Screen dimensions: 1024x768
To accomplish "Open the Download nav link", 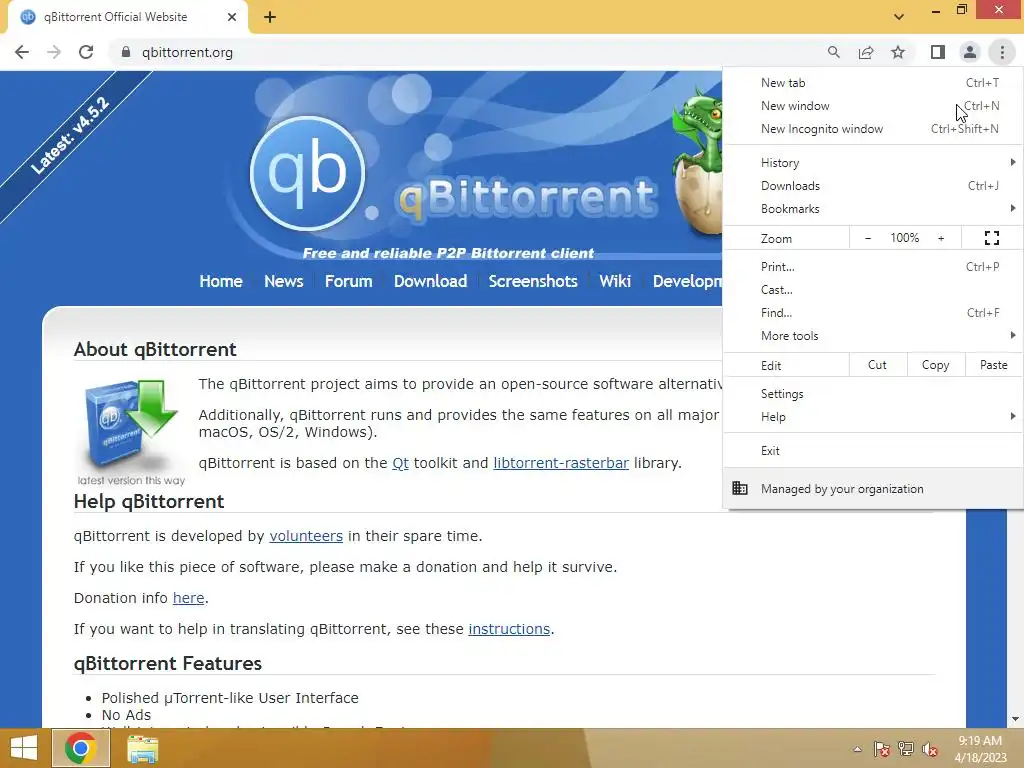I will click(x=430, y=281).
